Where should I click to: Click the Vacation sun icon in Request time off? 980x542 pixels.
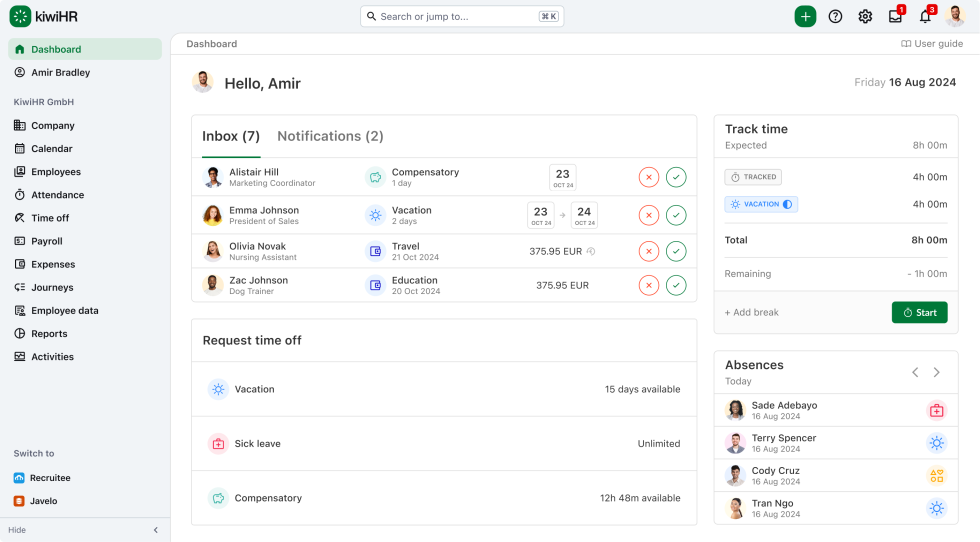218,389
